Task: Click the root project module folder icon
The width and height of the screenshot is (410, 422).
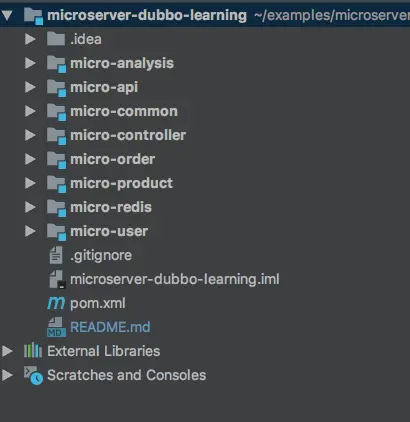Action: tap(33, 16)
